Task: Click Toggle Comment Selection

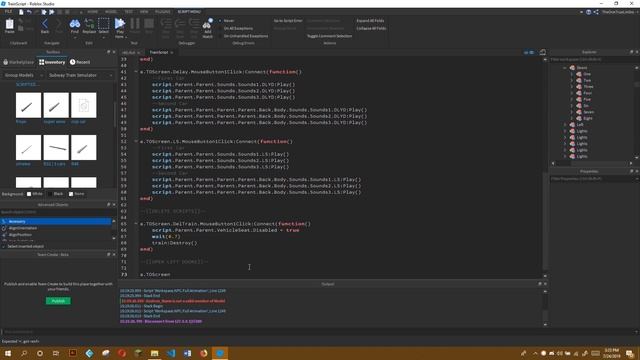Action: pyautogui.click(x=329, y=36)
